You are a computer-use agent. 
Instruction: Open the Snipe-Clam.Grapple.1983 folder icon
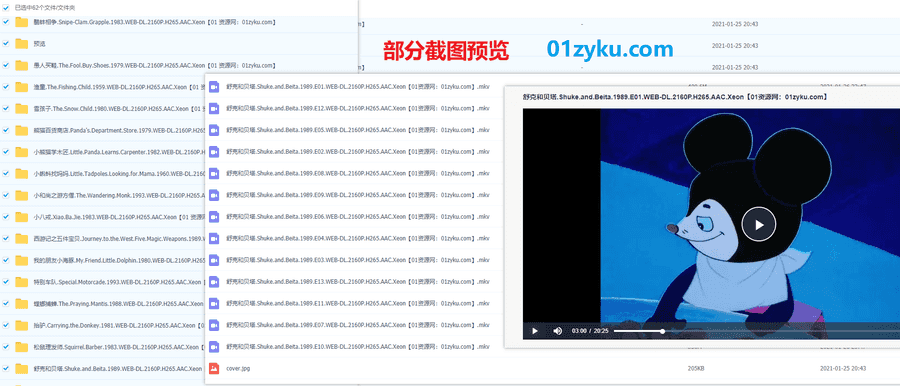point(22,22)
